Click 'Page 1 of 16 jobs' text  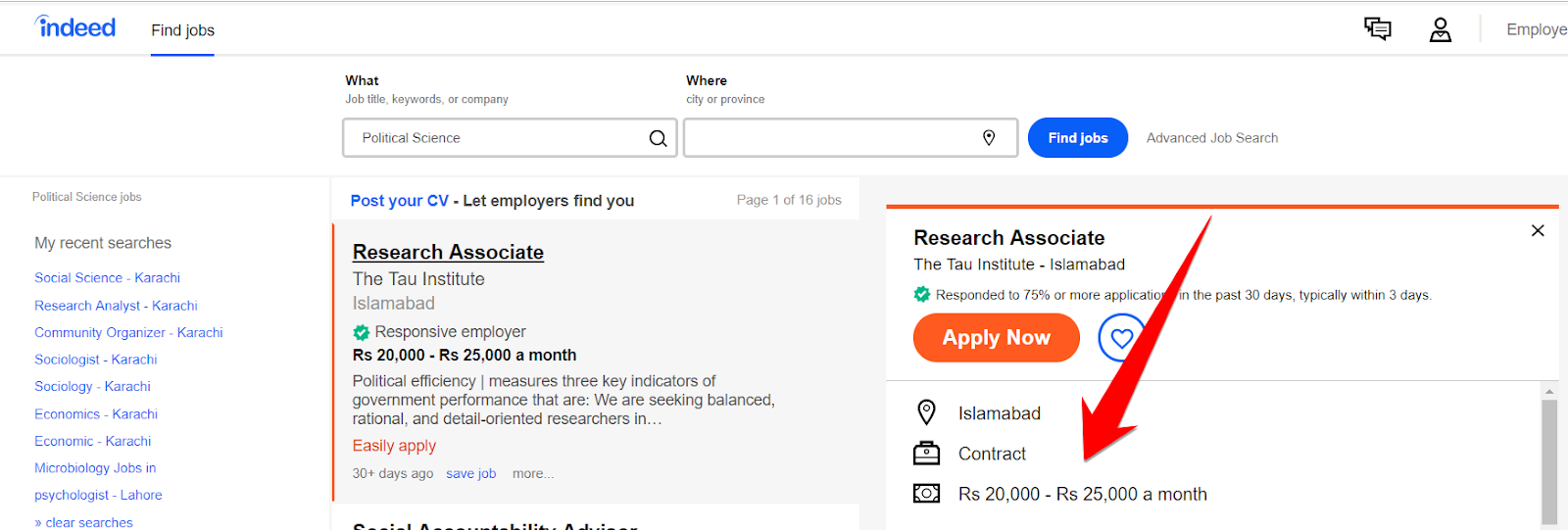(789, 200)
